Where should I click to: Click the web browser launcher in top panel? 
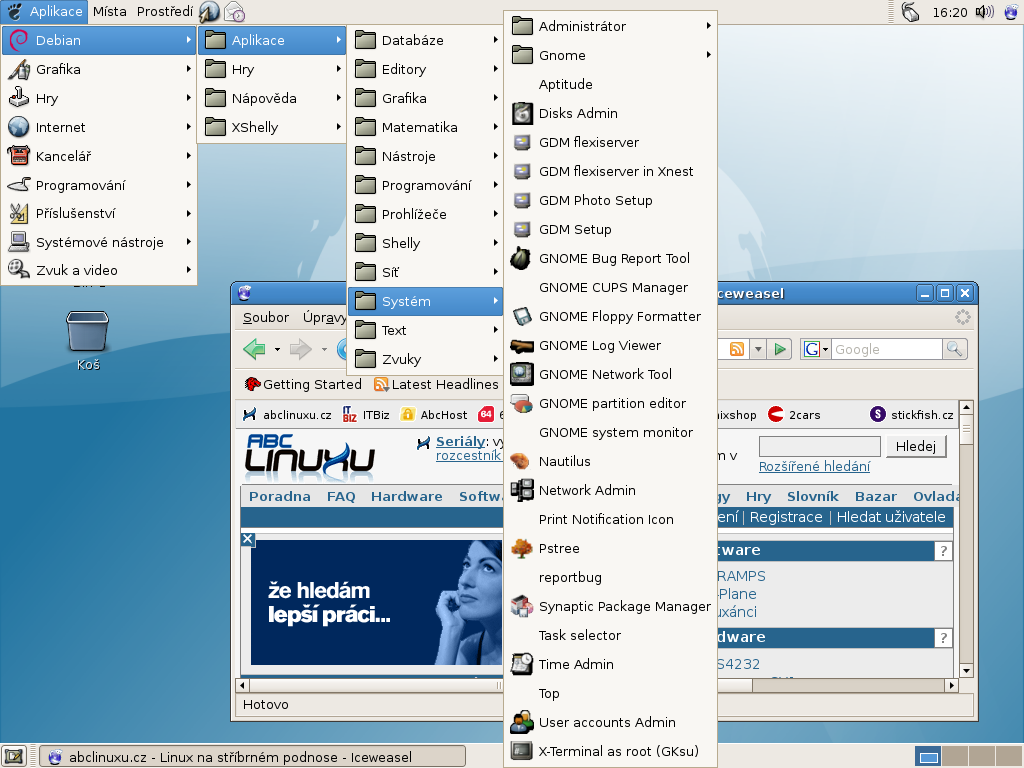point(209,12)
